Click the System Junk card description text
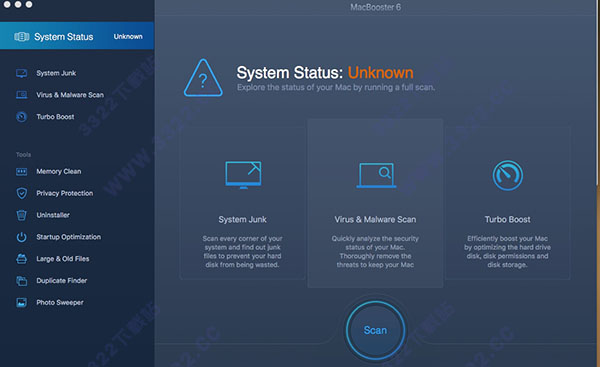600x367 pixels. pos(243,252)
